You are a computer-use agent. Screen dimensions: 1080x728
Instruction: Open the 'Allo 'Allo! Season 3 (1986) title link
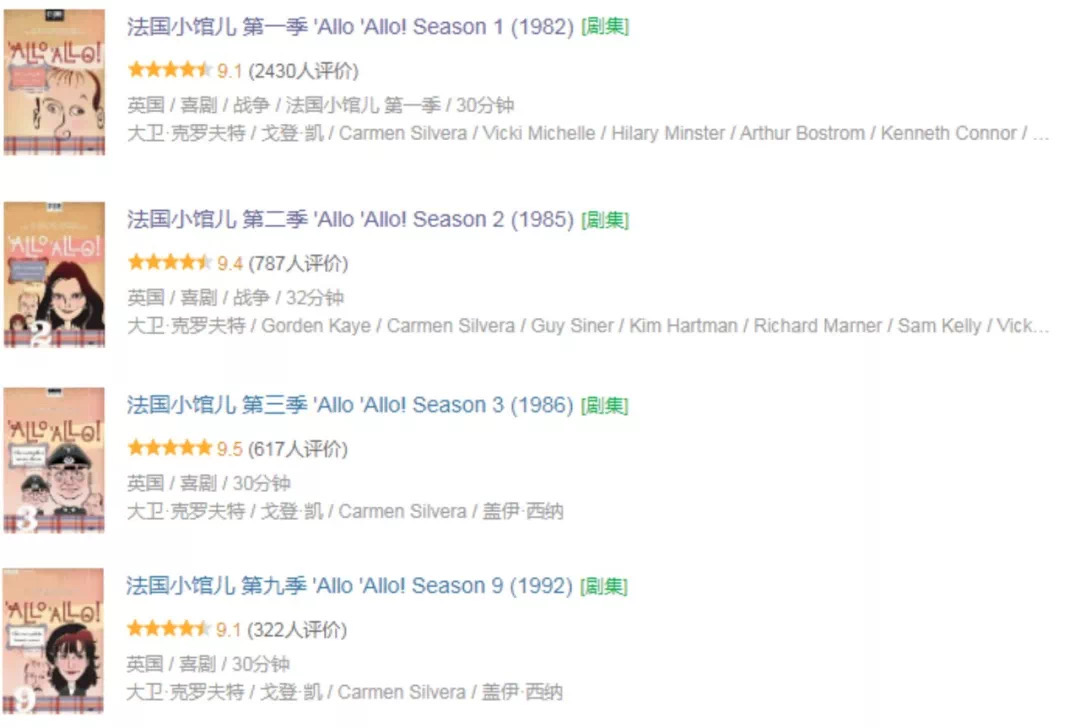[350, 405]
